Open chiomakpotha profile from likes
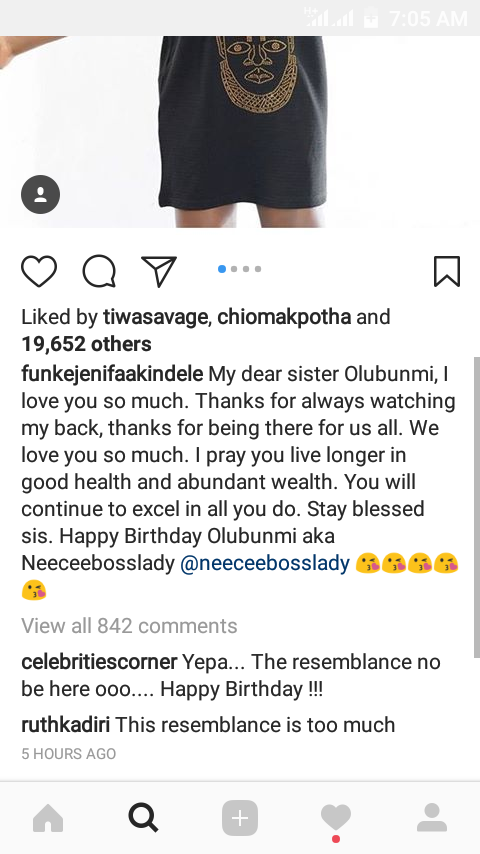Image resolution: width=480 pixels, height=854 pixels. point(284,317)
